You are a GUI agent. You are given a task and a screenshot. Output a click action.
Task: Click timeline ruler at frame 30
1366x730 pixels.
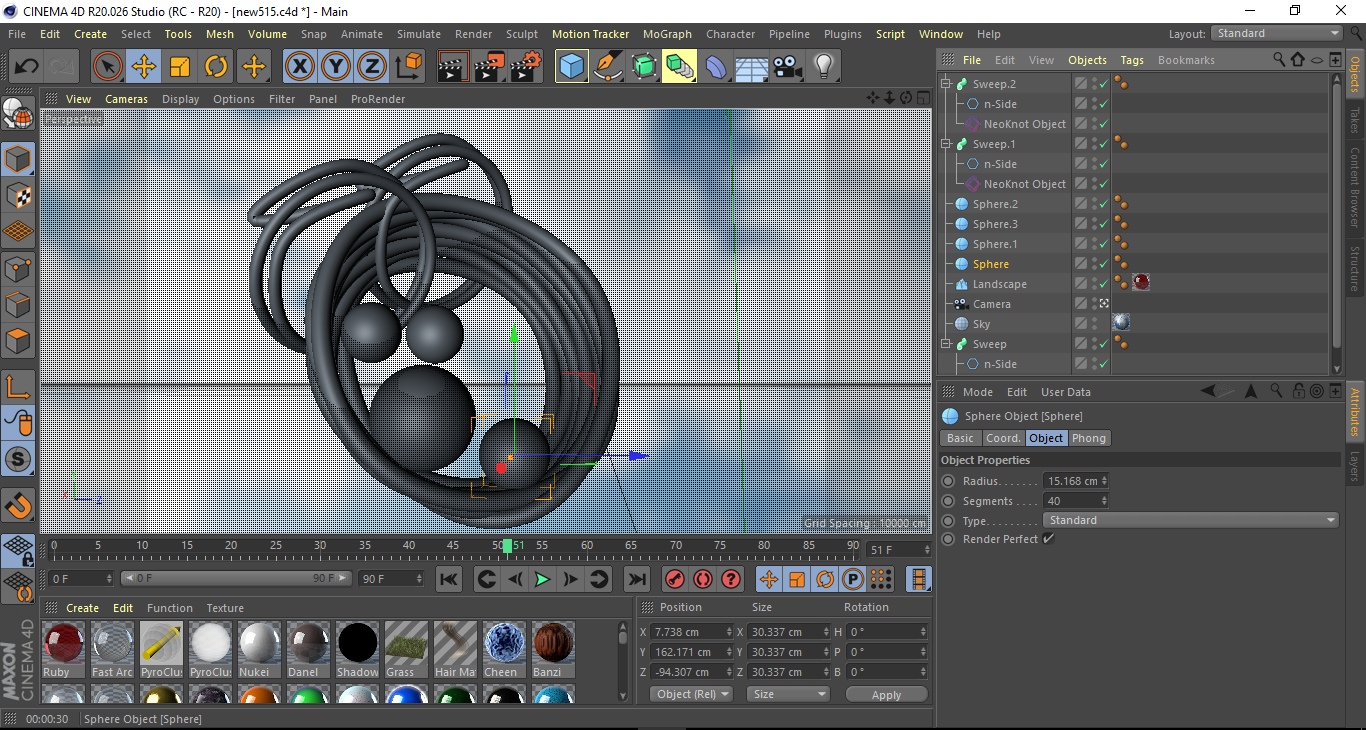320,546
